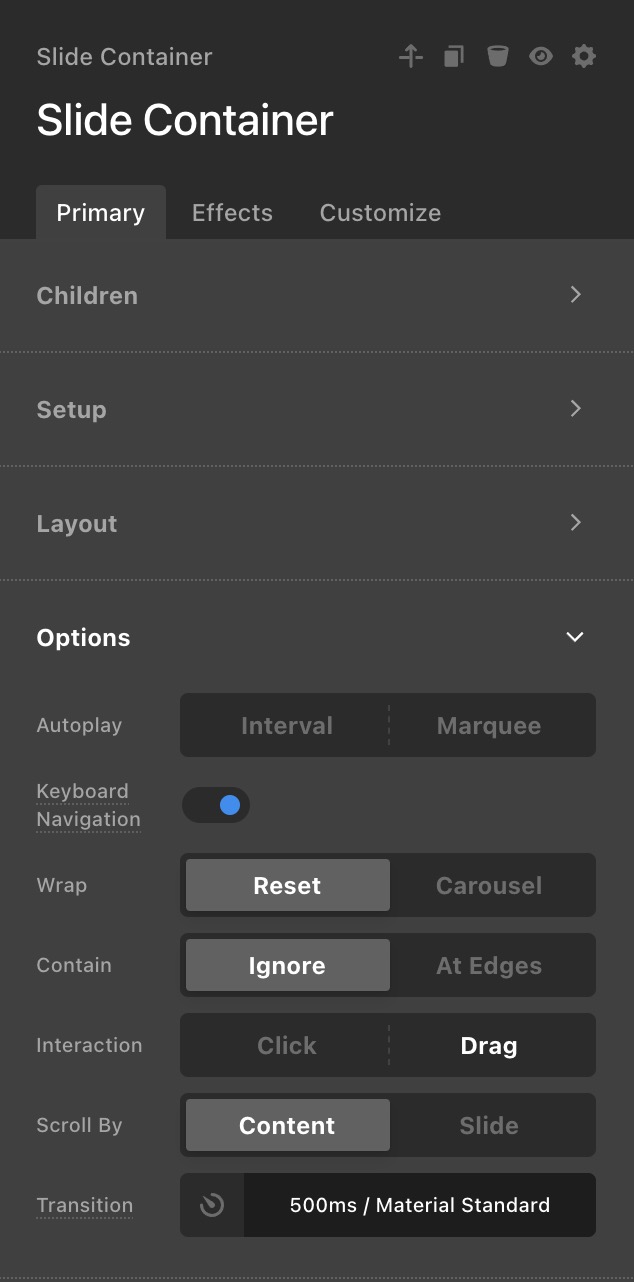Enable Interval autoplay

tap(287, 725)
